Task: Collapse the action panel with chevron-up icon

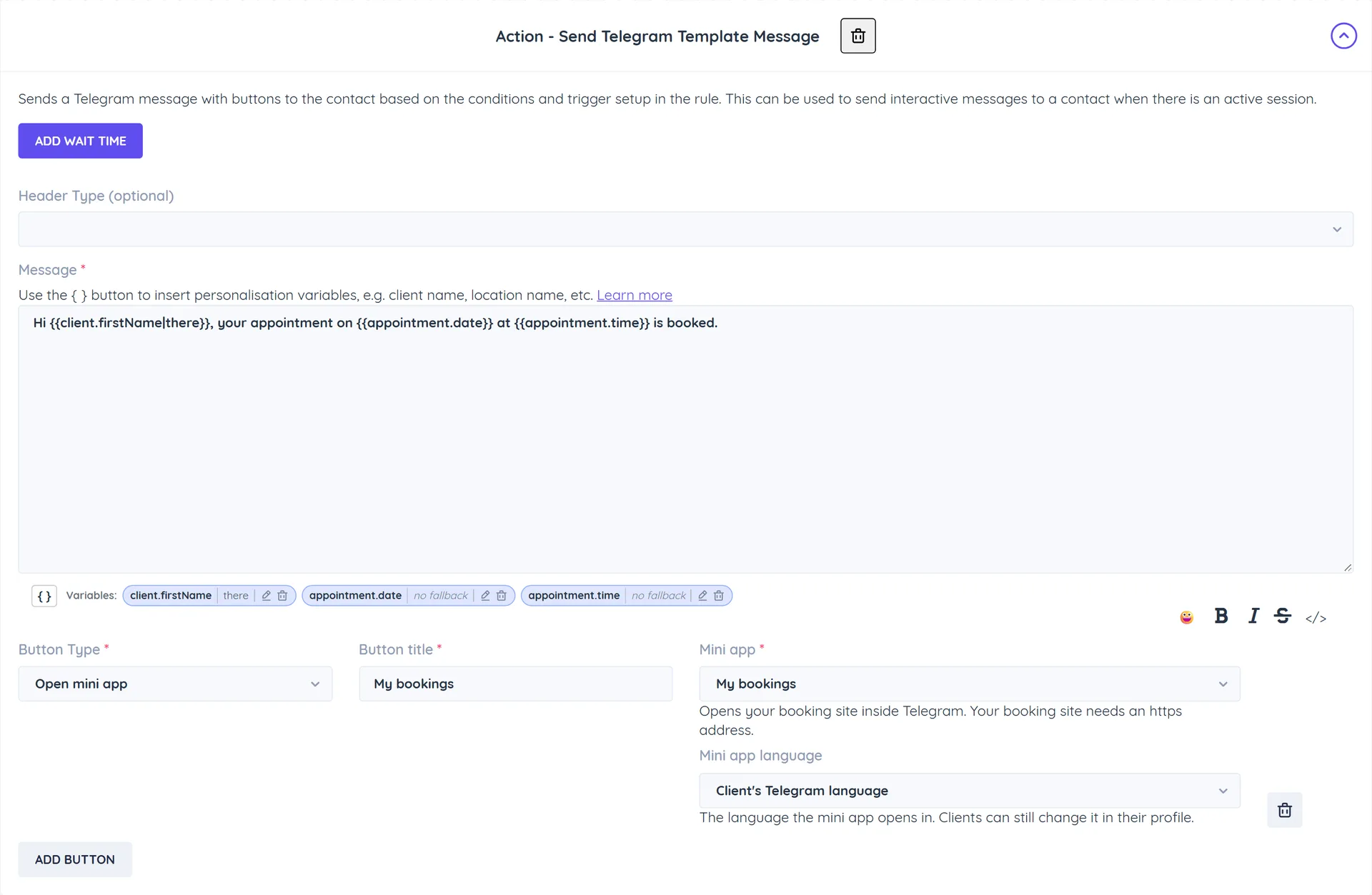Action: 1343,36
